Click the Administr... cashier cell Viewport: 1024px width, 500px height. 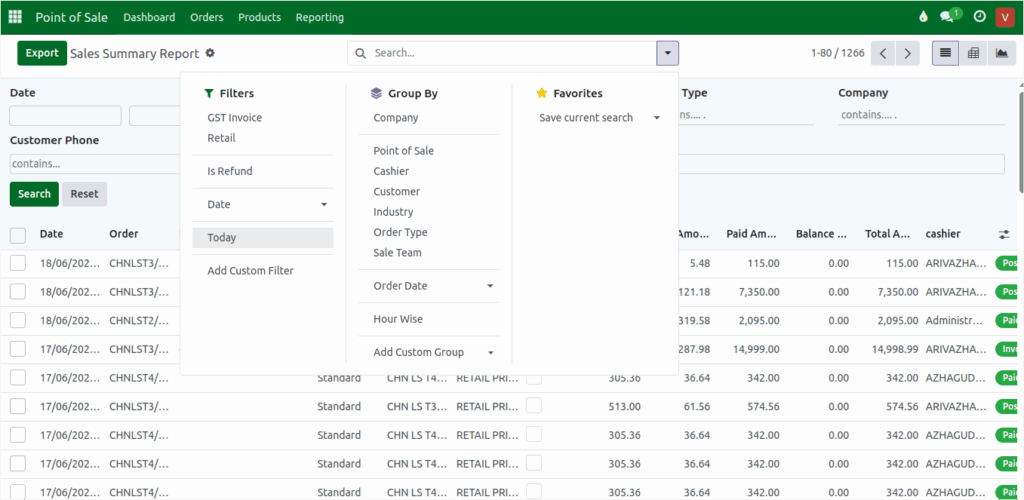click(x=953, y=320)
